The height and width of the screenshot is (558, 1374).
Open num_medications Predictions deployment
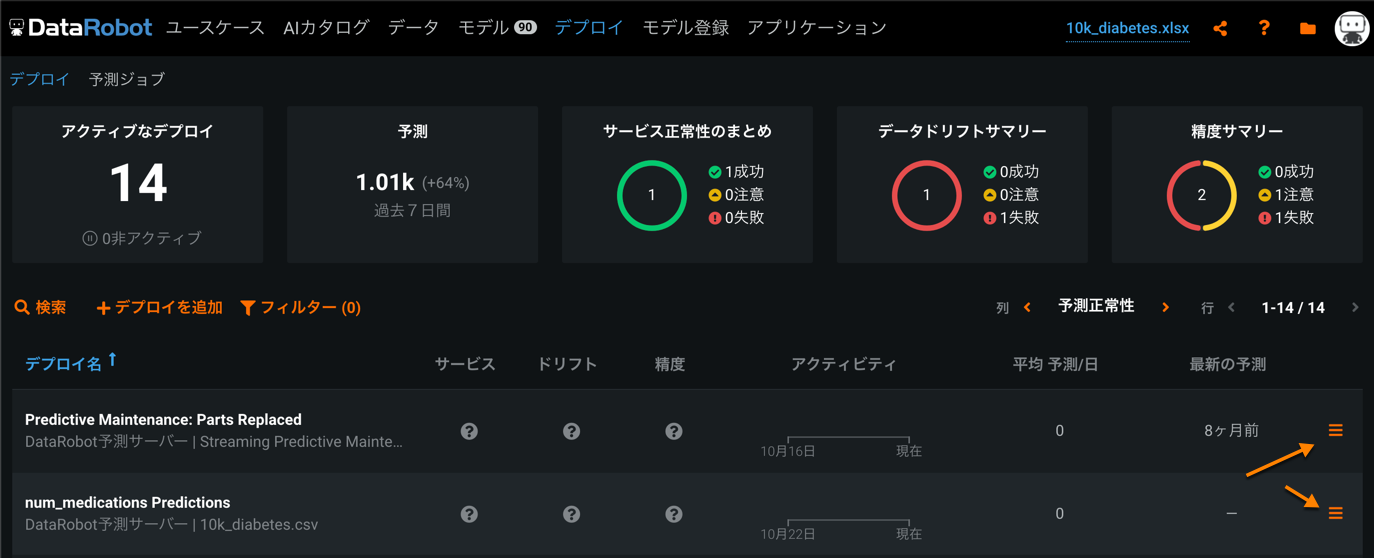tap(127, 503)
